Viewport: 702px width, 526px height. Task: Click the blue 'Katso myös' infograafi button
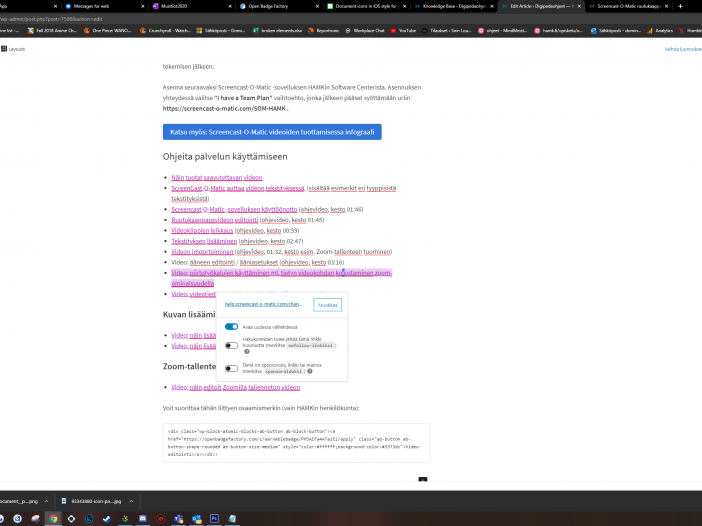click(272, 132)
